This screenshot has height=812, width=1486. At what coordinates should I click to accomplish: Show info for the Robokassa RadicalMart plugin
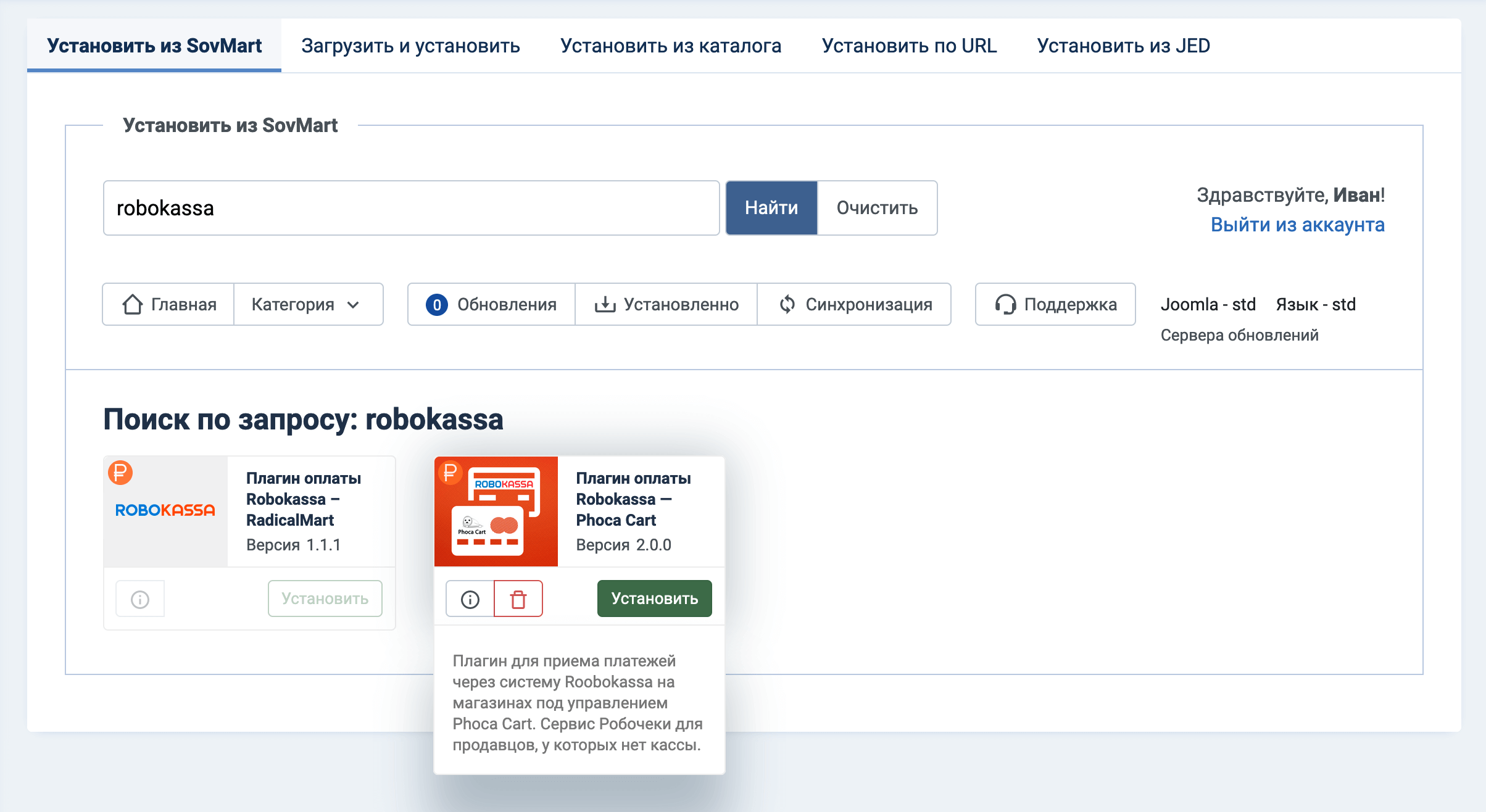click(x=140, y=598)
